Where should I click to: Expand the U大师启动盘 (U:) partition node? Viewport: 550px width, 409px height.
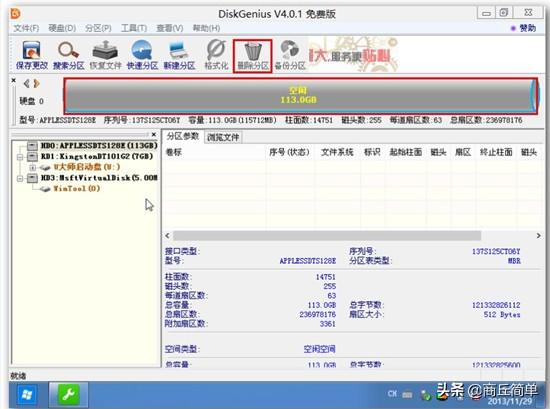click(32, 167)
